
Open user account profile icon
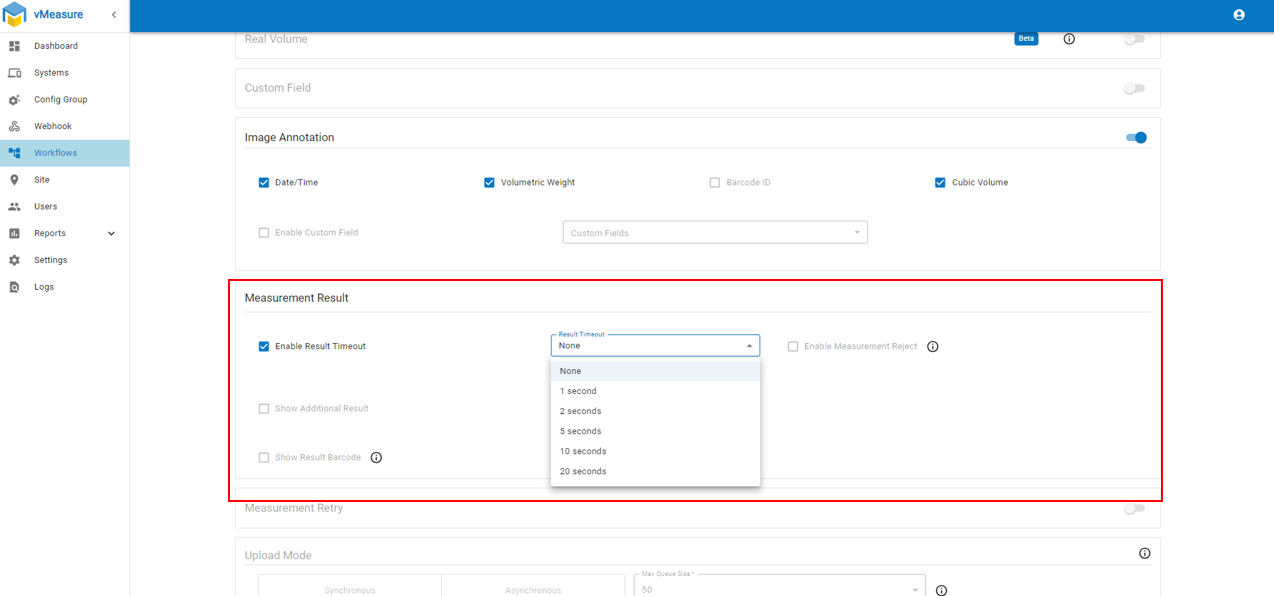(x=1239, y=15)
